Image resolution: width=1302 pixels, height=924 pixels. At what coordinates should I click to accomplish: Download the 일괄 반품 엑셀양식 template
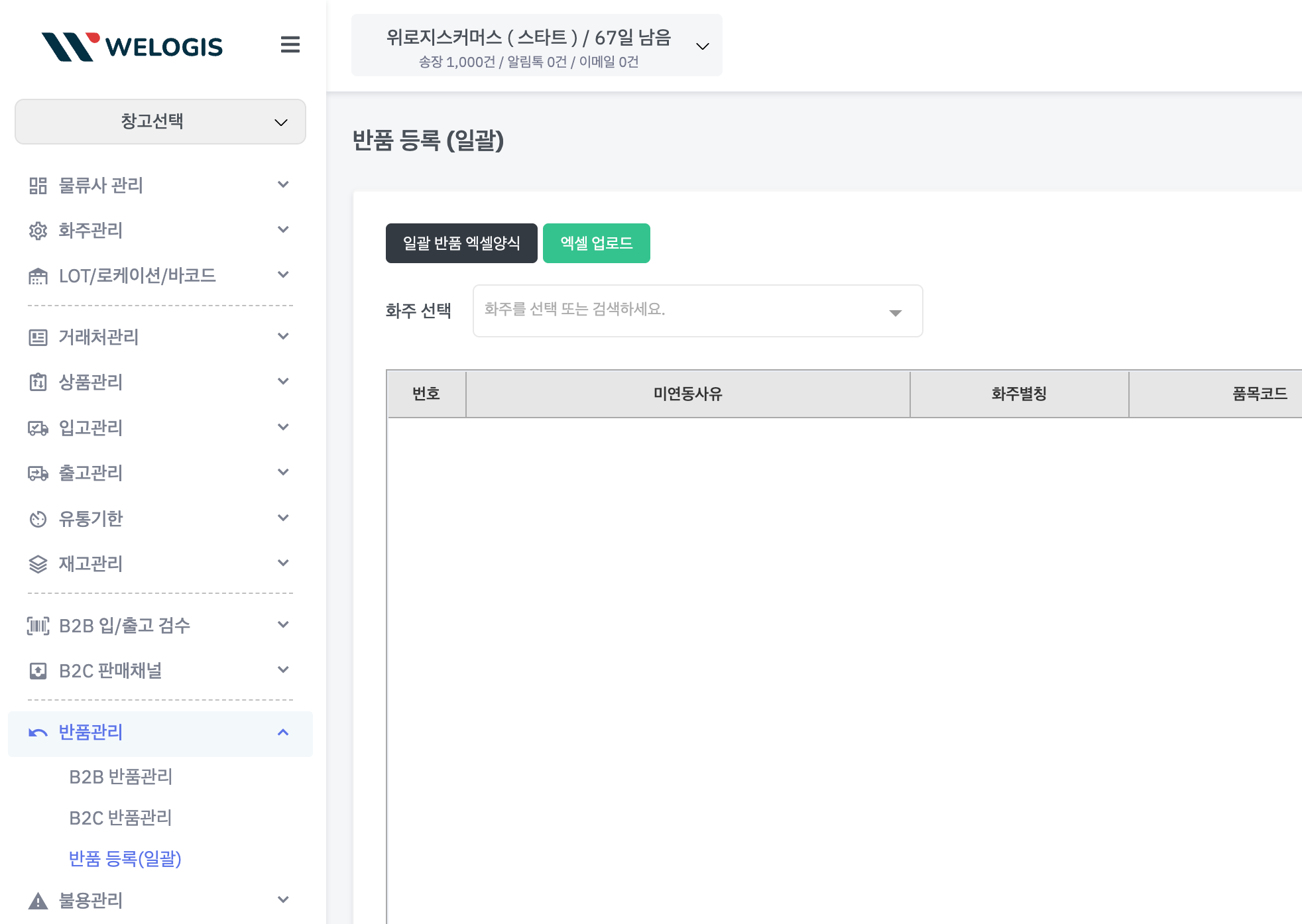point(461,243)
